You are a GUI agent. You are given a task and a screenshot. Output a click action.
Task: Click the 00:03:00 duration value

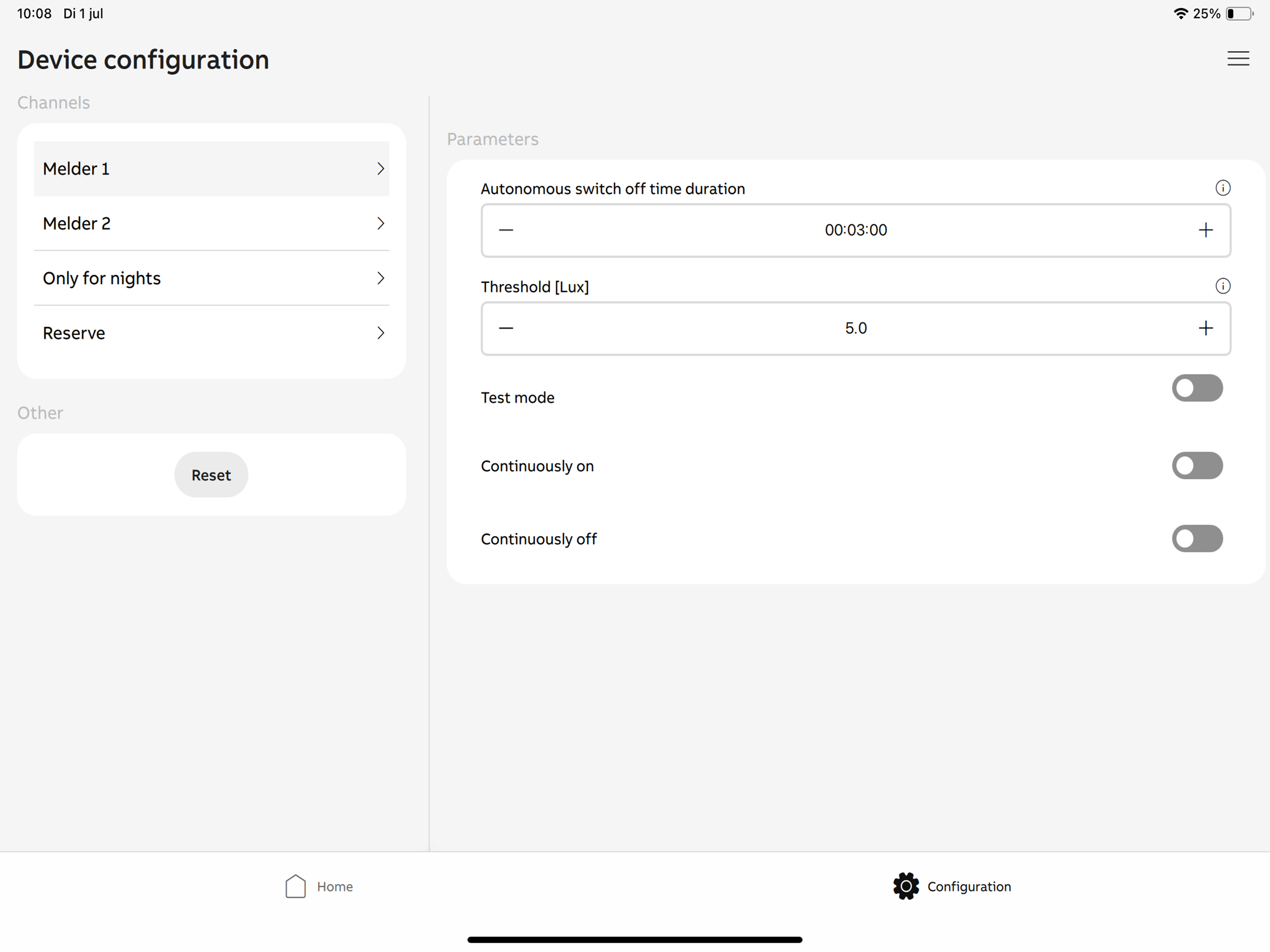tap(855, 230)
